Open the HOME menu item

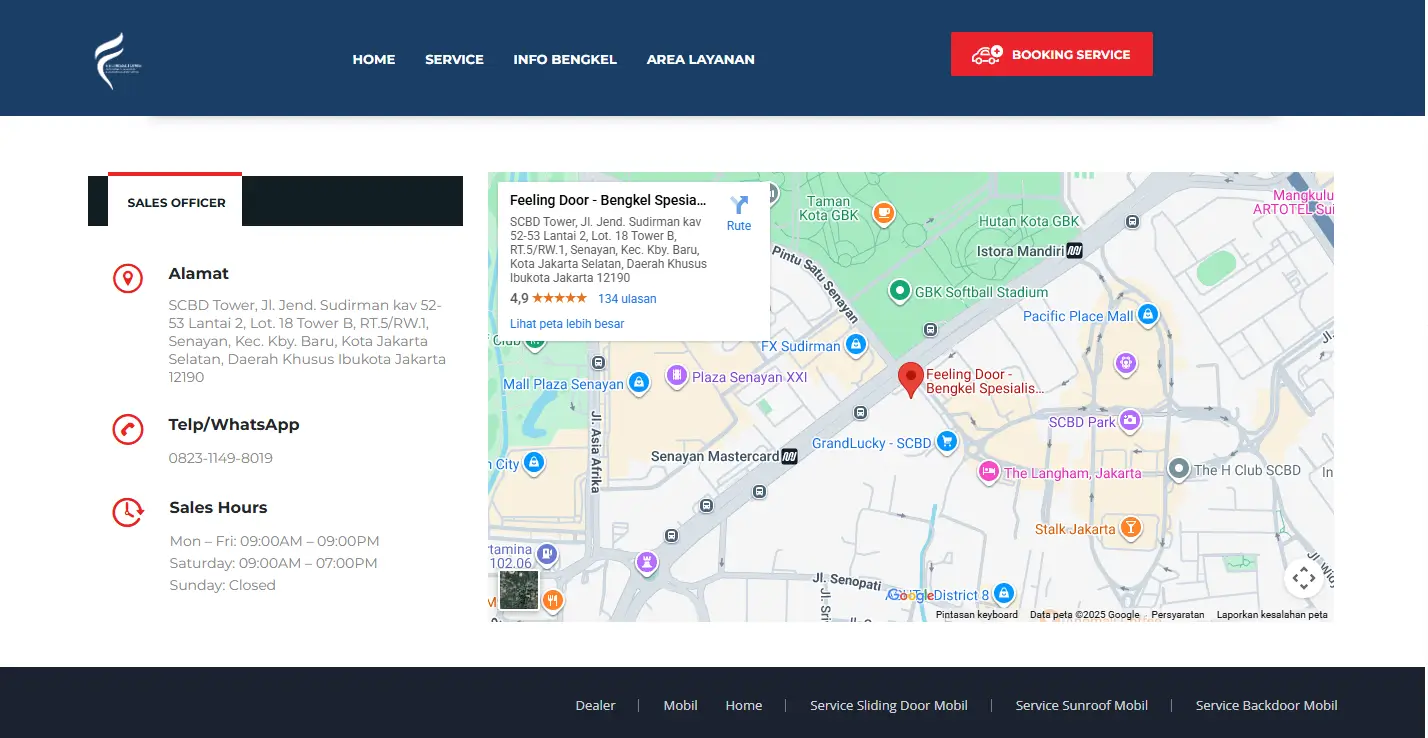click(374, 59)
